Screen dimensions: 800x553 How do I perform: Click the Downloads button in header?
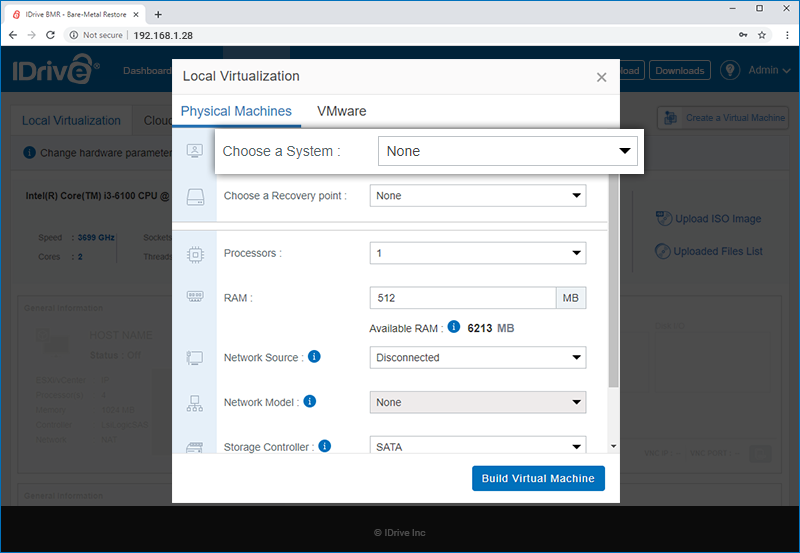pyautogui.click(x=680, y=71)
